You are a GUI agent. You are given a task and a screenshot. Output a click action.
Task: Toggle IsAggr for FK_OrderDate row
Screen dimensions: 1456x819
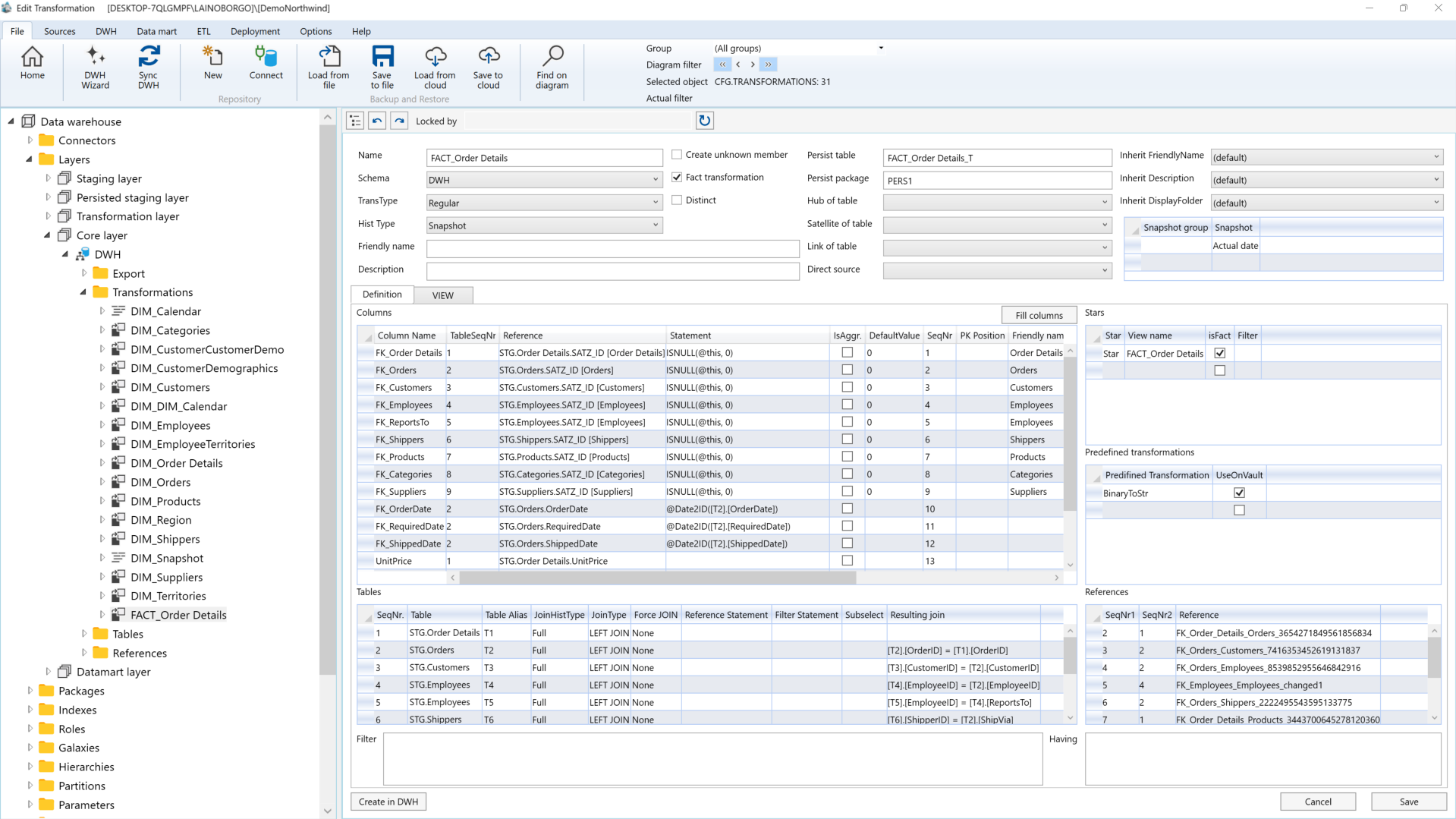point(847,509)
